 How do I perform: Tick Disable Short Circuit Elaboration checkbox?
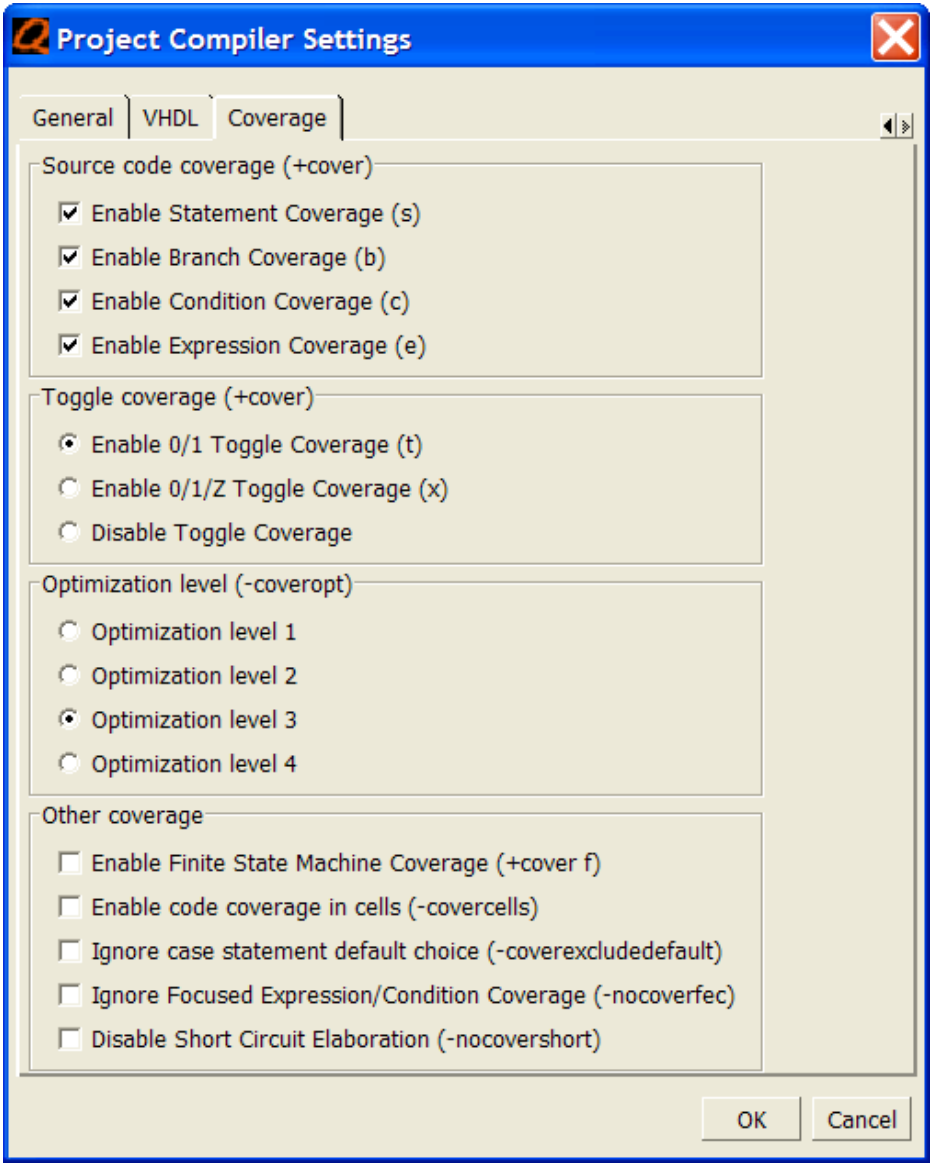[x=70, y=1039]
